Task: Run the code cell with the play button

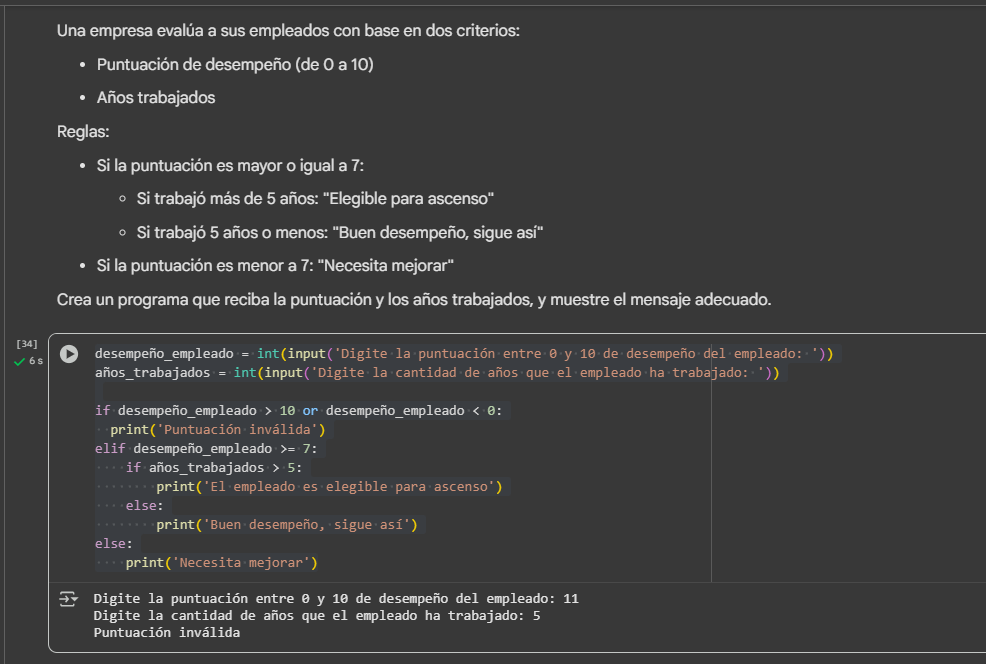Action: [x=69, y=354]
